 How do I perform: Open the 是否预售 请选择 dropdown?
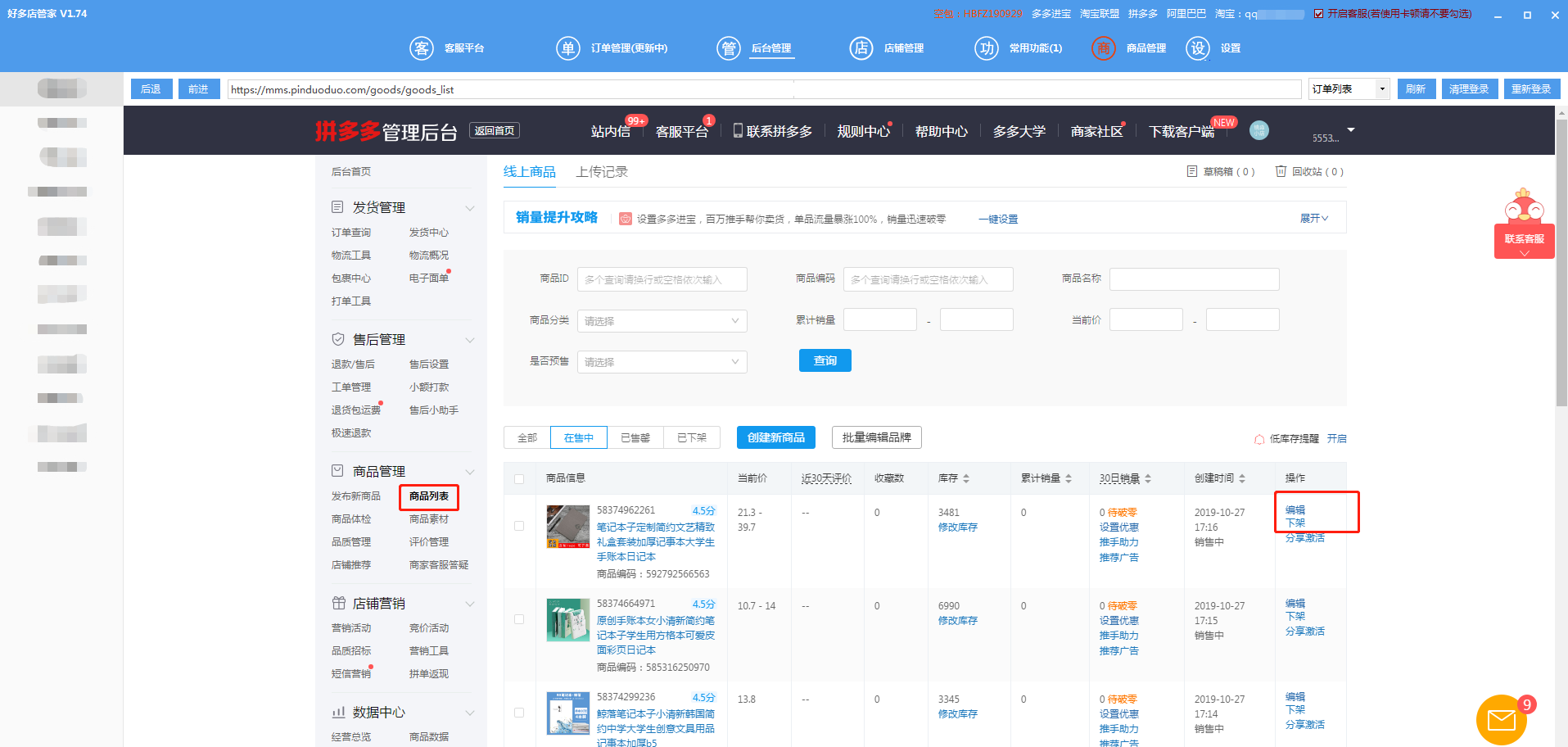tap(662, 362)
